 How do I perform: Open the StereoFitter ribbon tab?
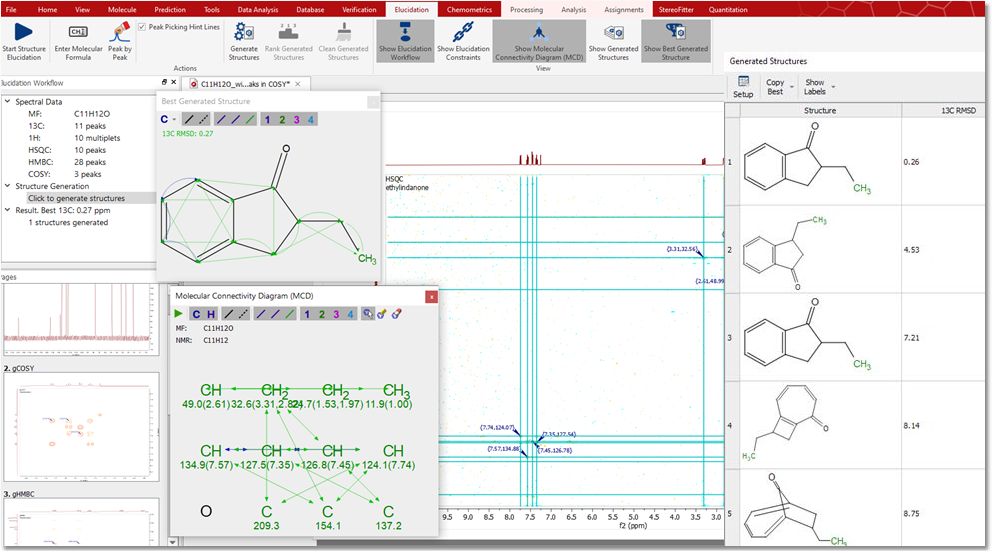coord(676,9)
